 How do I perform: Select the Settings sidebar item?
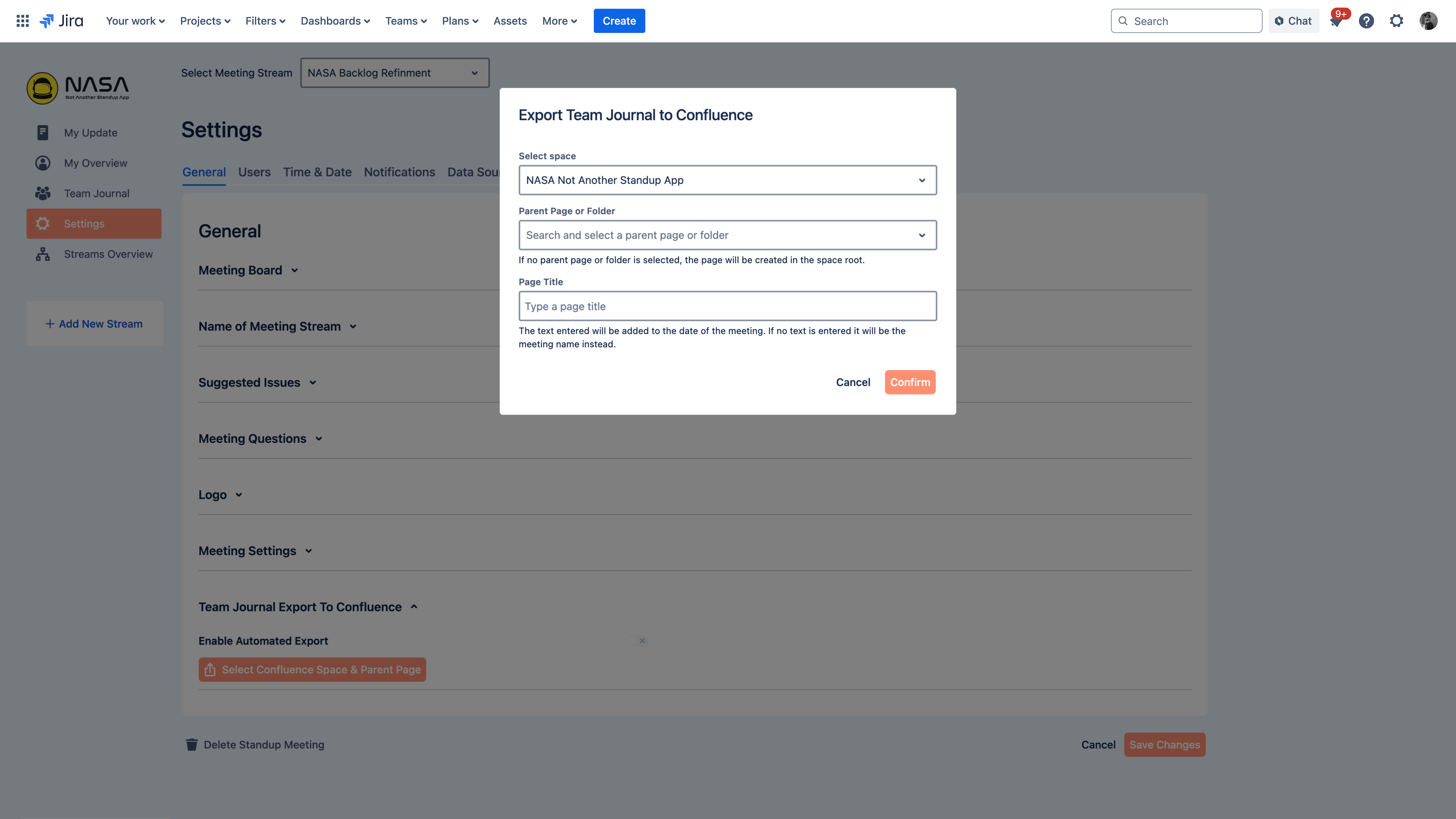click(x=94, y=224)
